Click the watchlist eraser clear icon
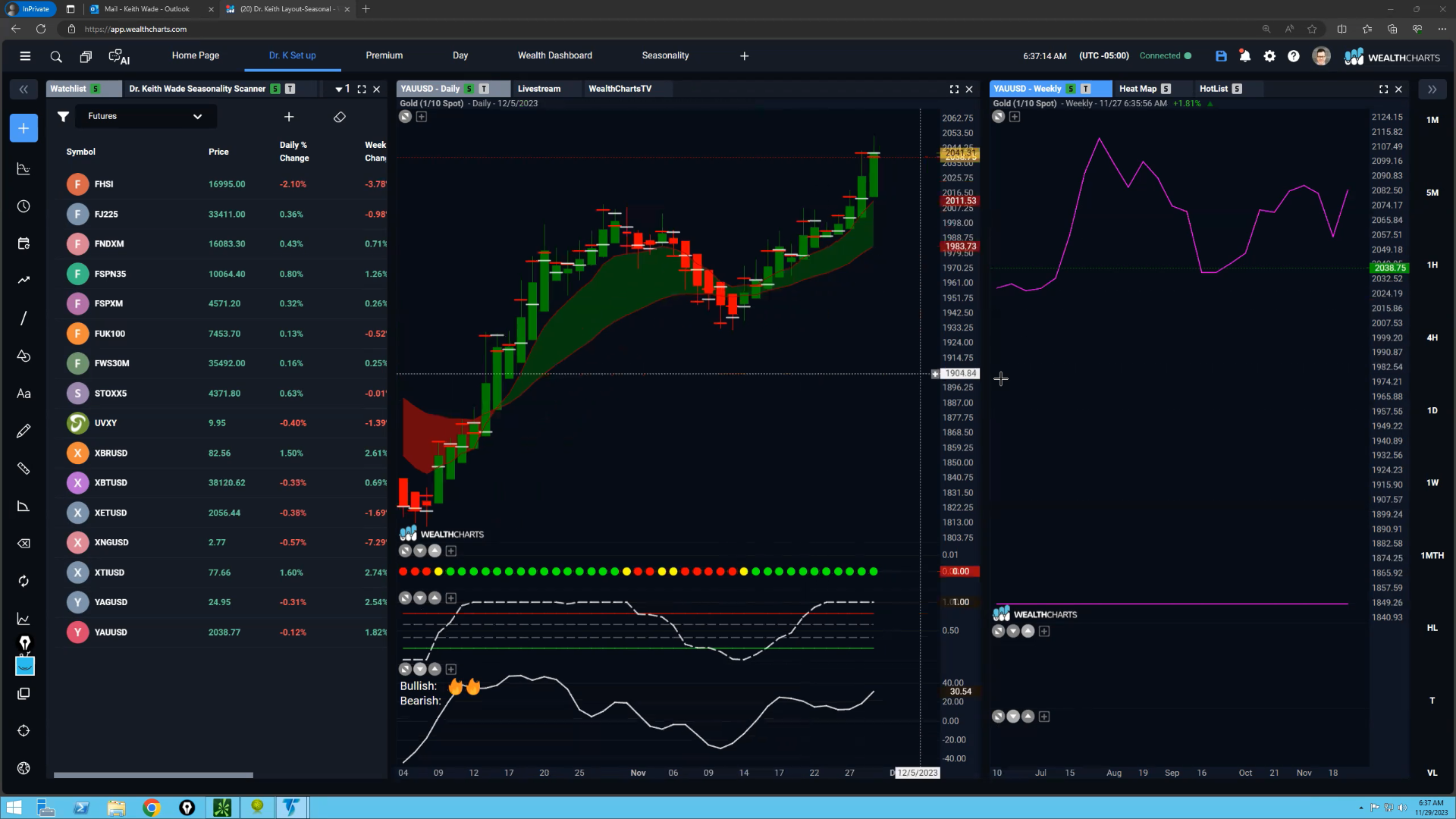1456x819 pixels. pyautogui.click(x=340, y=117)
